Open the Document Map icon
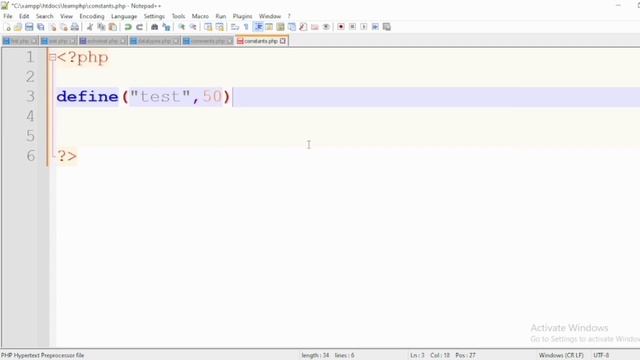The image size is (640, 360). [280, 27]
